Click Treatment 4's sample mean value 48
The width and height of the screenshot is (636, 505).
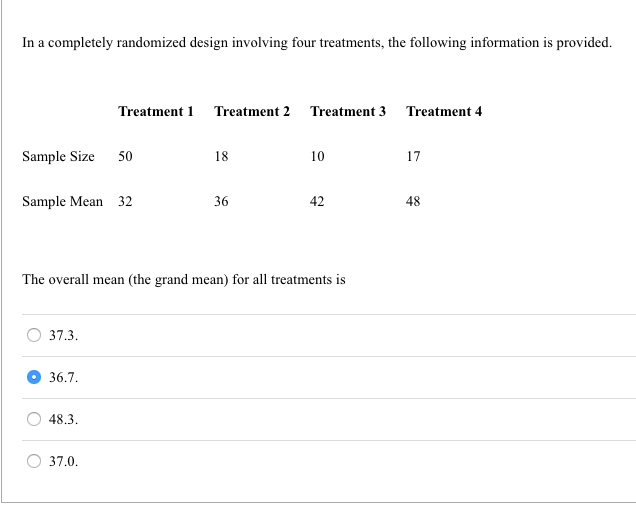413,201
